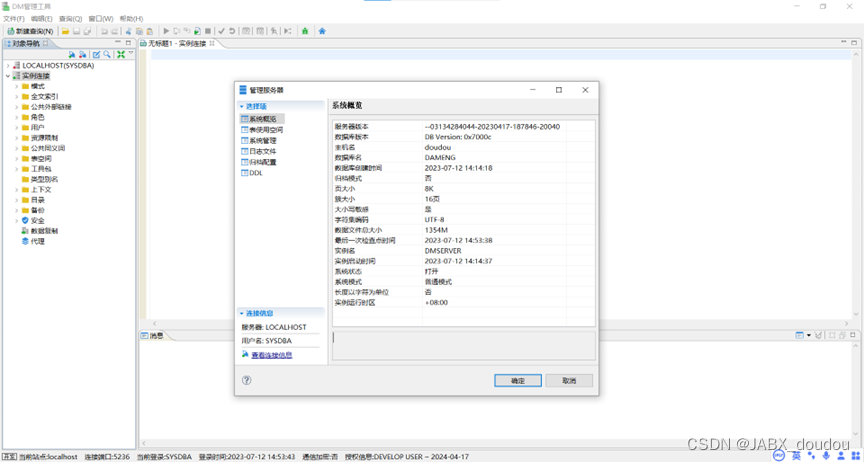Click the 查看连接信息 link

tap(272, 356)
